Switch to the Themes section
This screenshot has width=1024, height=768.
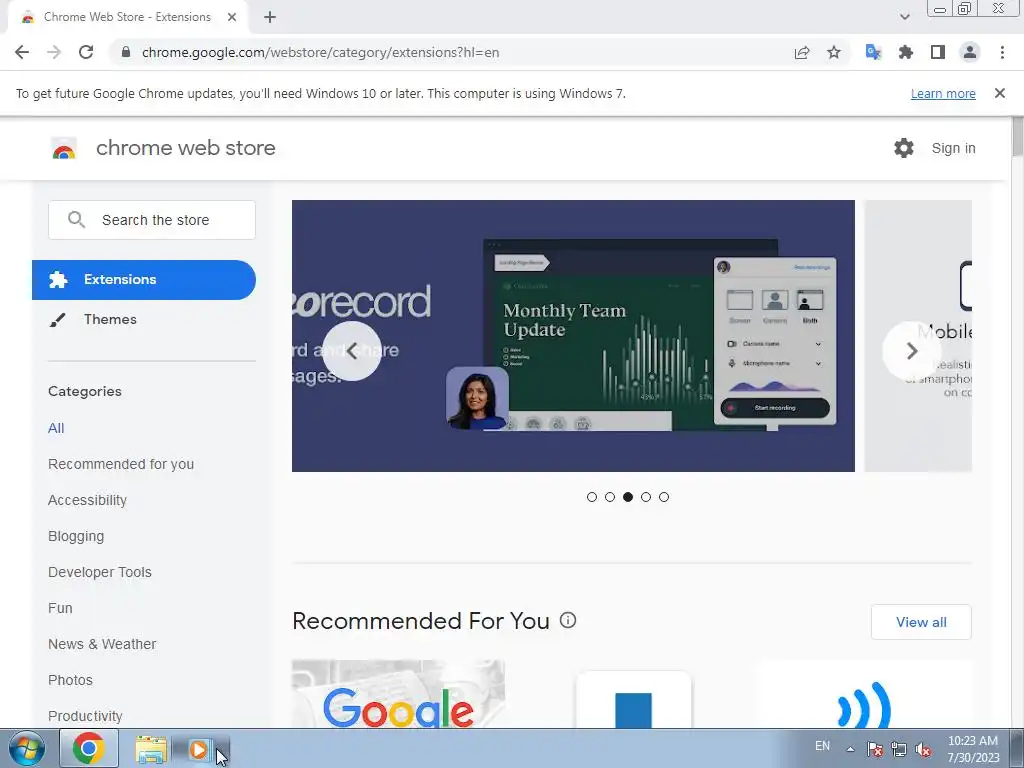110,319
